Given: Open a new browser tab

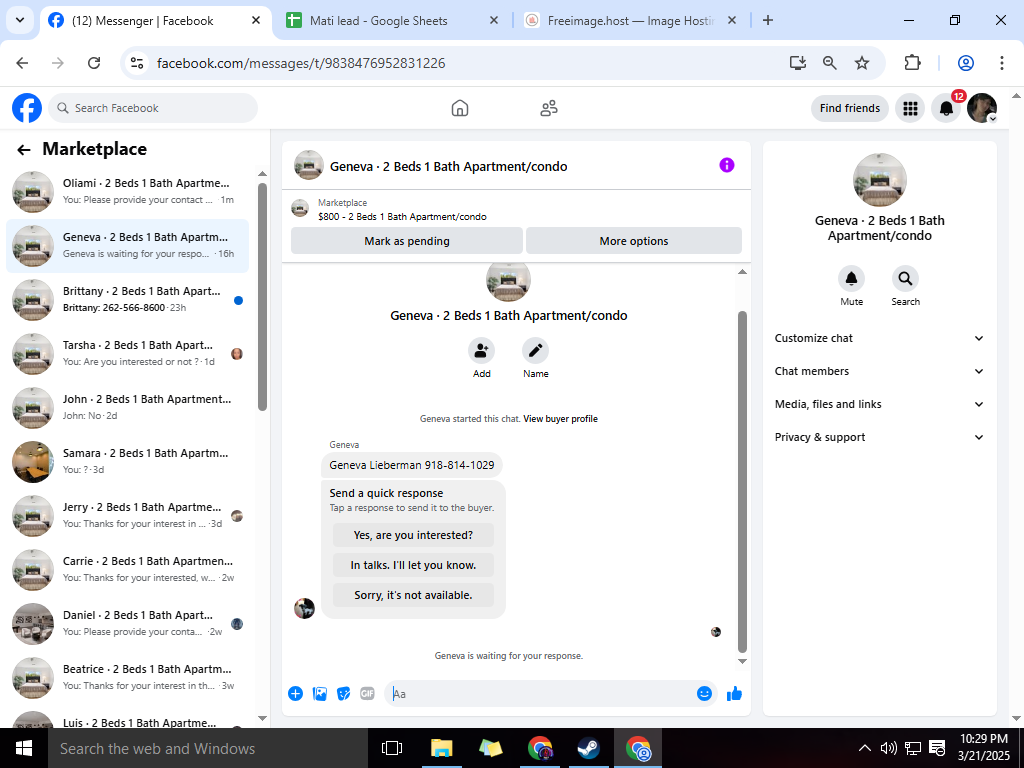Looking at the screenshot, I should click(x=768, y=20).
